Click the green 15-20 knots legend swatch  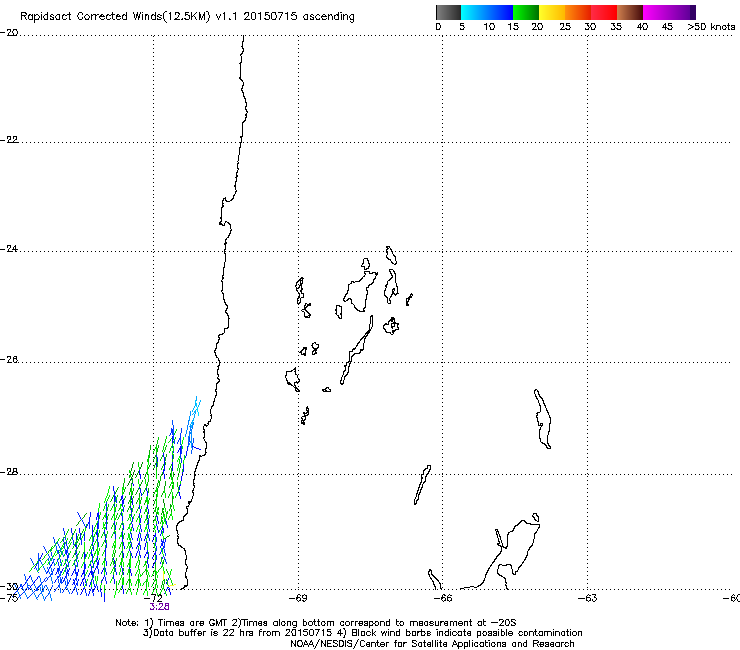[526, 12]
